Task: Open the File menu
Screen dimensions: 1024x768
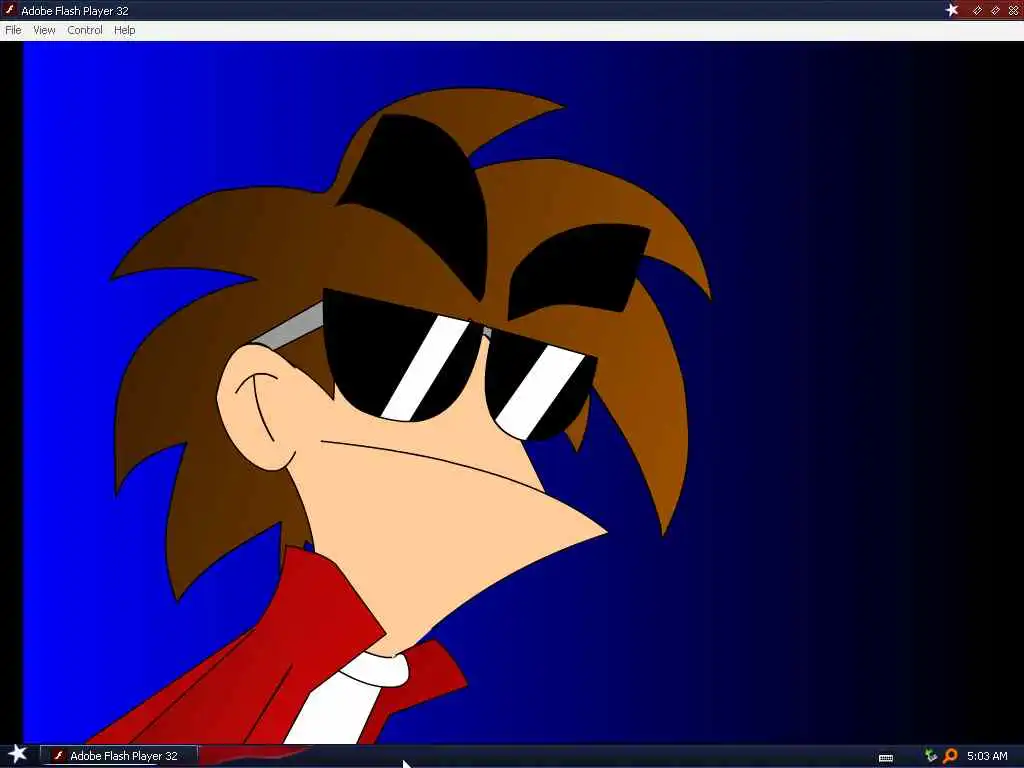Action: coord(13,30)
